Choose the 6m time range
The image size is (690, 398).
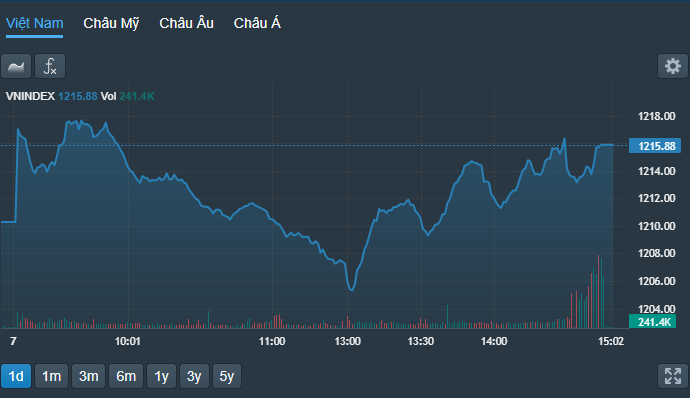coord(126,376)
